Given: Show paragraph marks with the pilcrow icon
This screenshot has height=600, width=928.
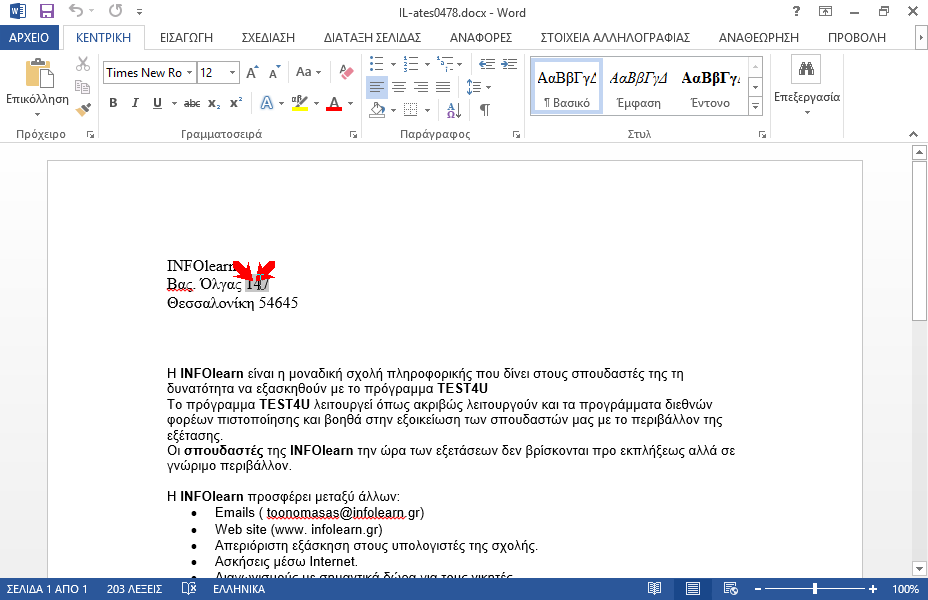Looking at the screenshot, I should pos(485,109).
